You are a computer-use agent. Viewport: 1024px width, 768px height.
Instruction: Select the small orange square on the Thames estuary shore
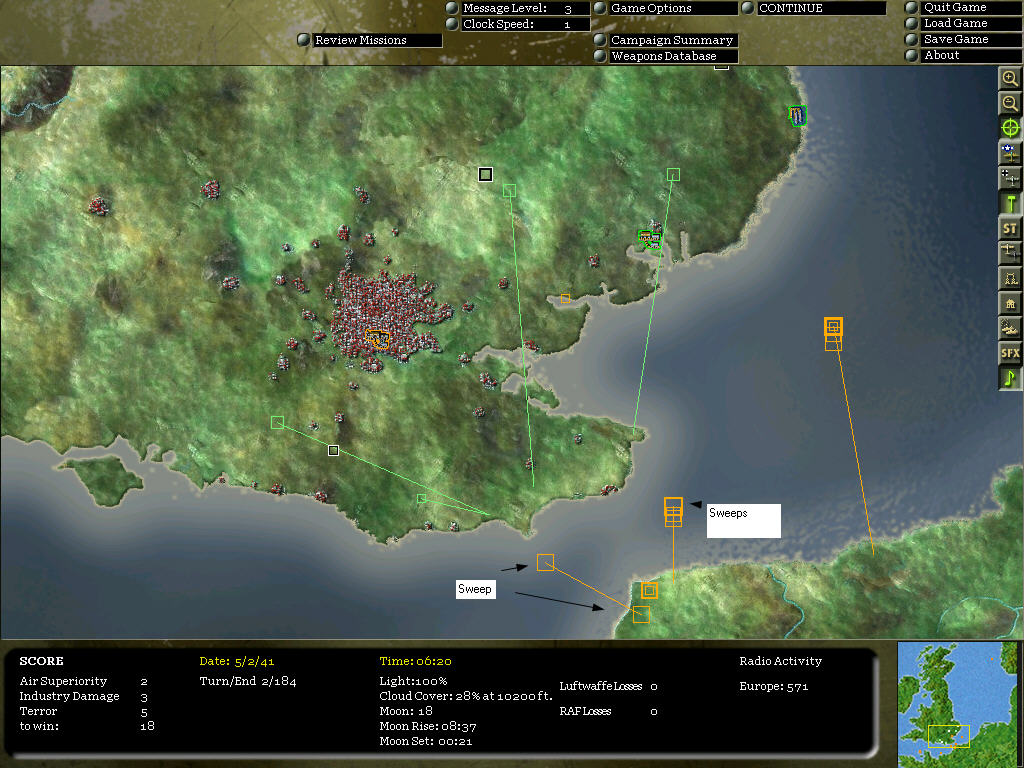tap(566, 298)
